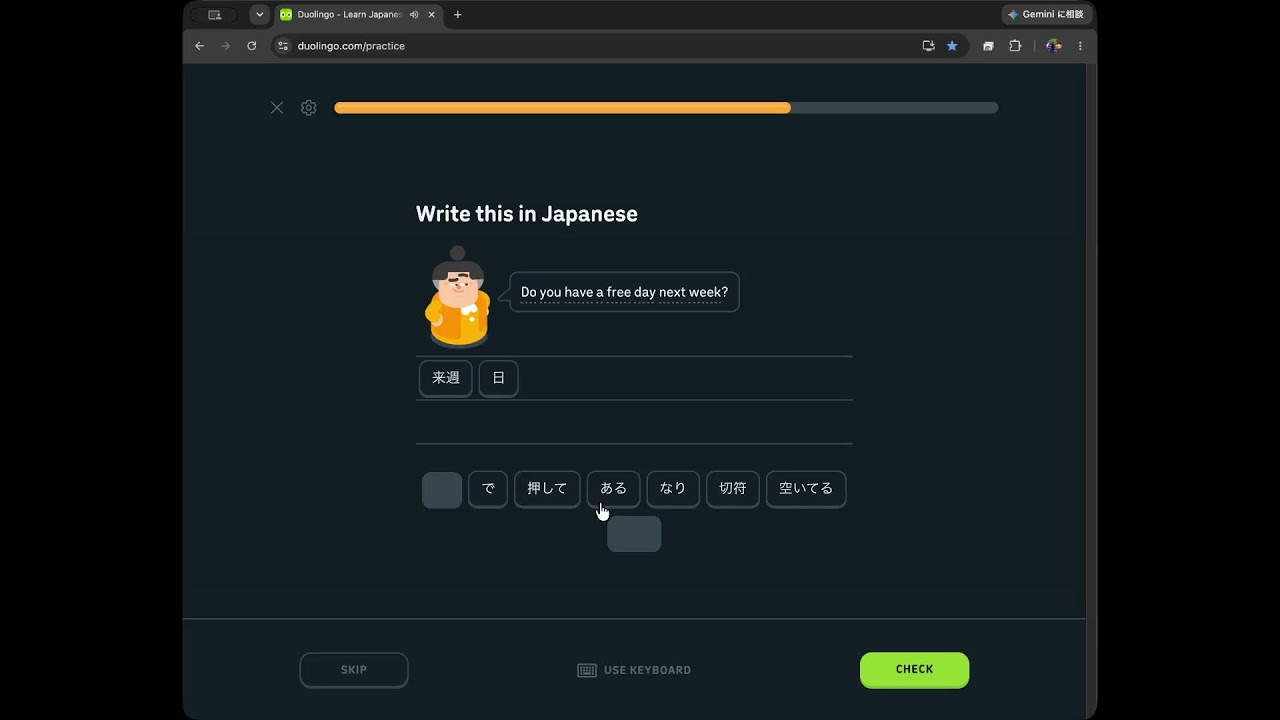This screenshot has height=720, width=1280.
Task: Open the browser profile avatar
Action: pos(1053,46)
